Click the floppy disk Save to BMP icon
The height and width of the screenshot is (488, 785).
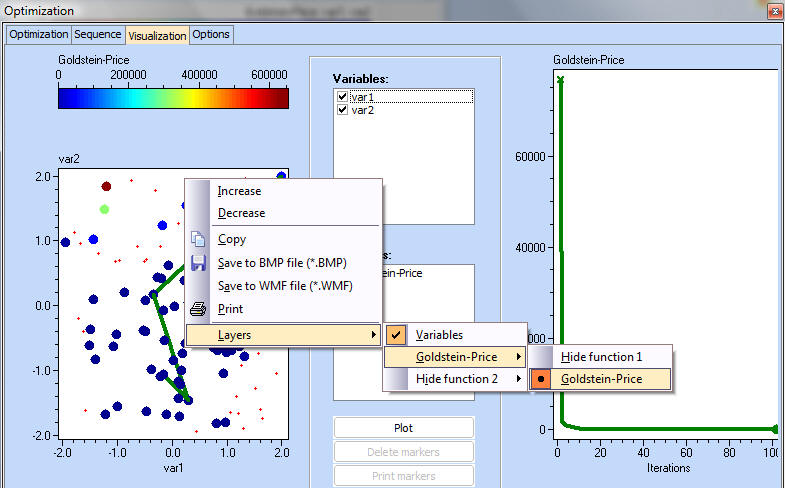(198, 263)
